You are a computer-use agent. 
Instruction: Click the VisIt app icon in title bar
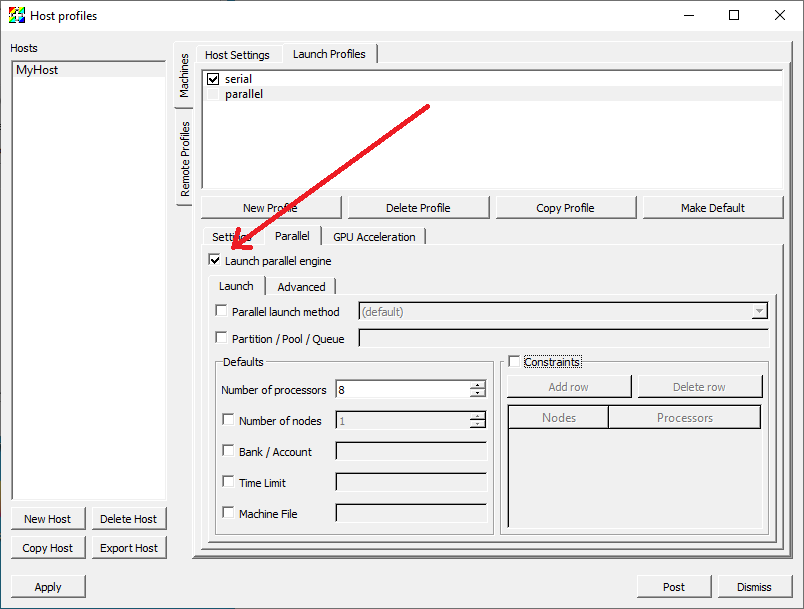click(x=16, y=15)
